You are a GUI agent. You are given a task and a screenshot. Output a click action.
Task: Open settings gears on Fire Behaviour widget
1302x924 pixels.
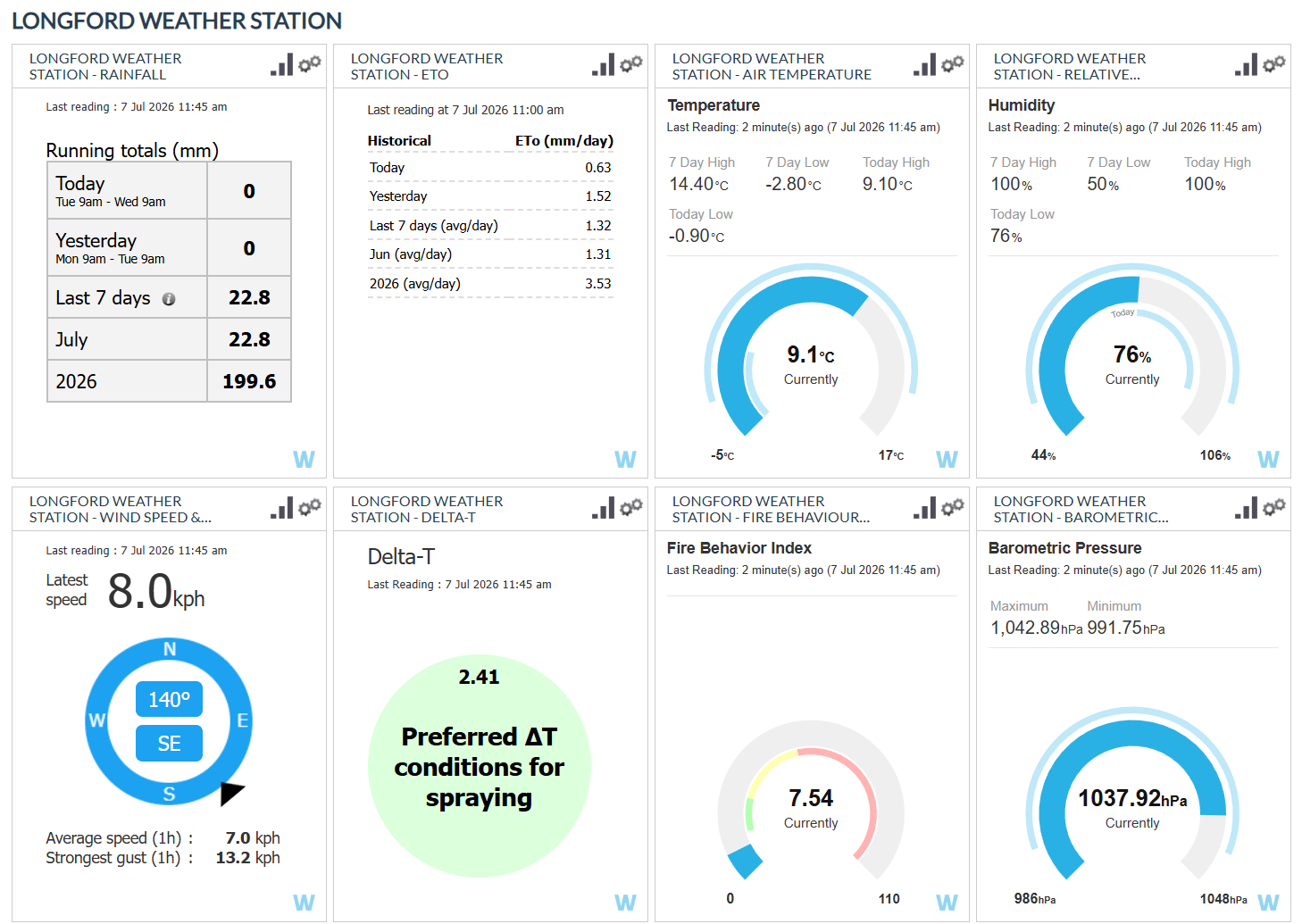[953, 507]
